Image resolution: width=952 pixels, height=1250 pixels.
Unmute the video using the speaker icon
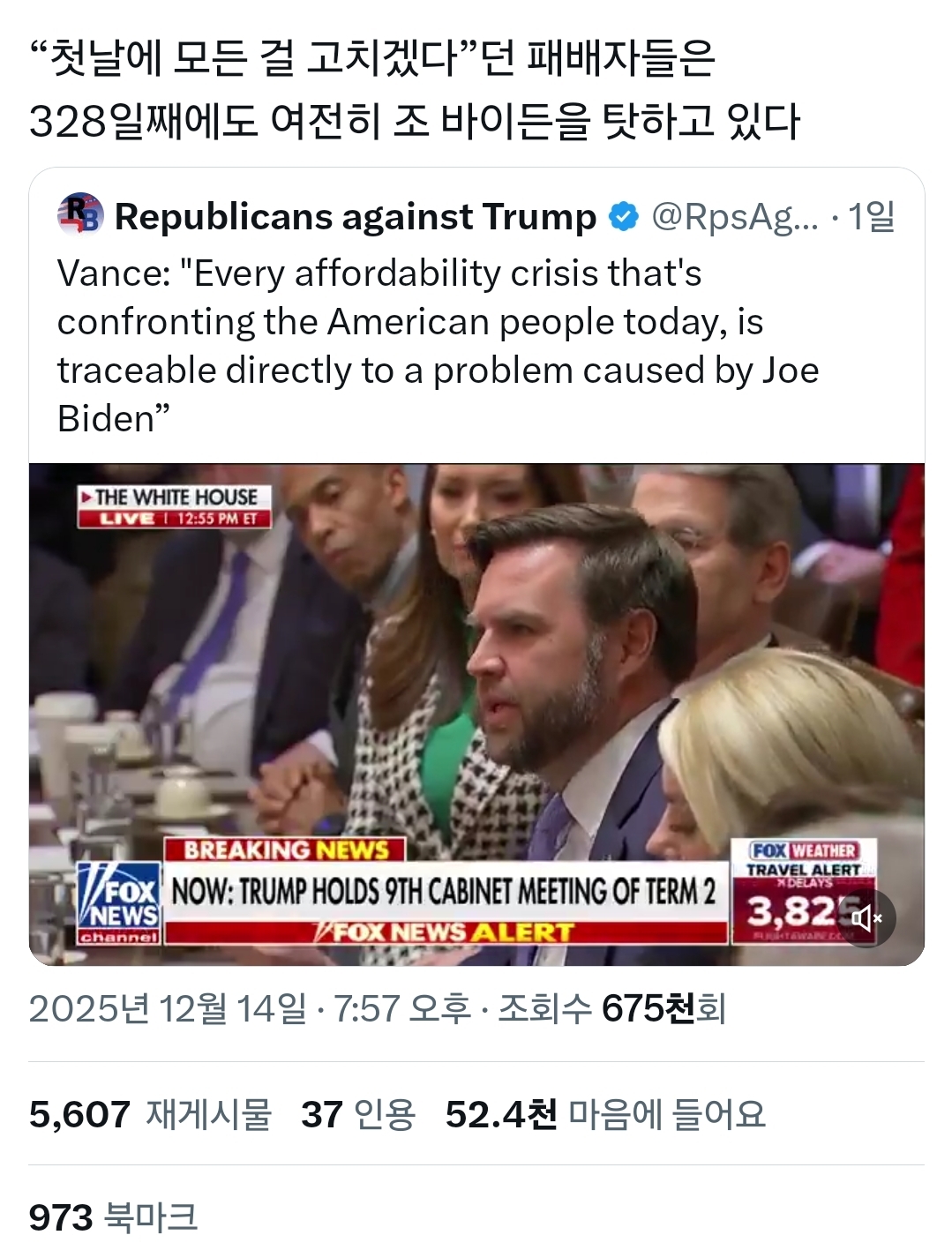(x=866, y=918)
